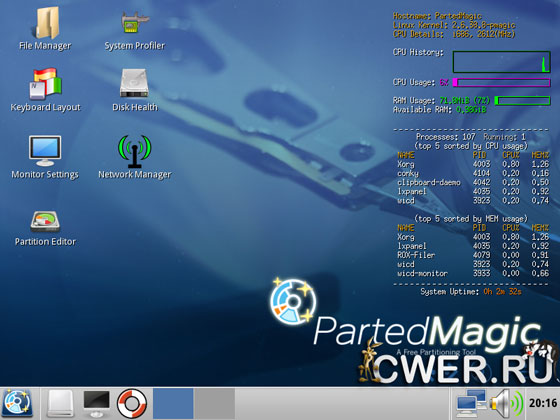Click the Network Manager label text

pyautogui.click(x=135, y=174)
